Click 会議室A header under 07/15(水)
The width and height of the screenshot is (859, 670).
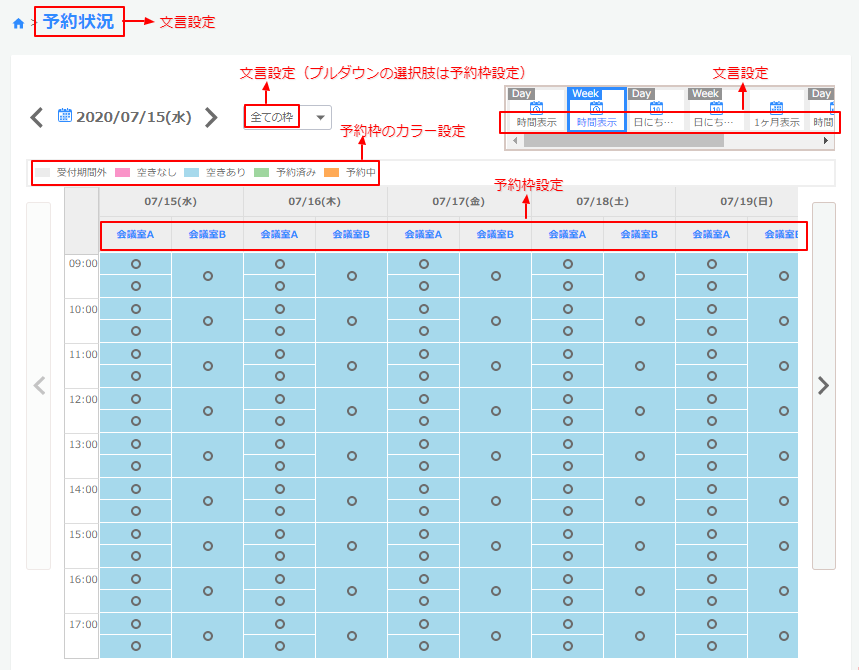pyautogui.click(x=135, y=235)
